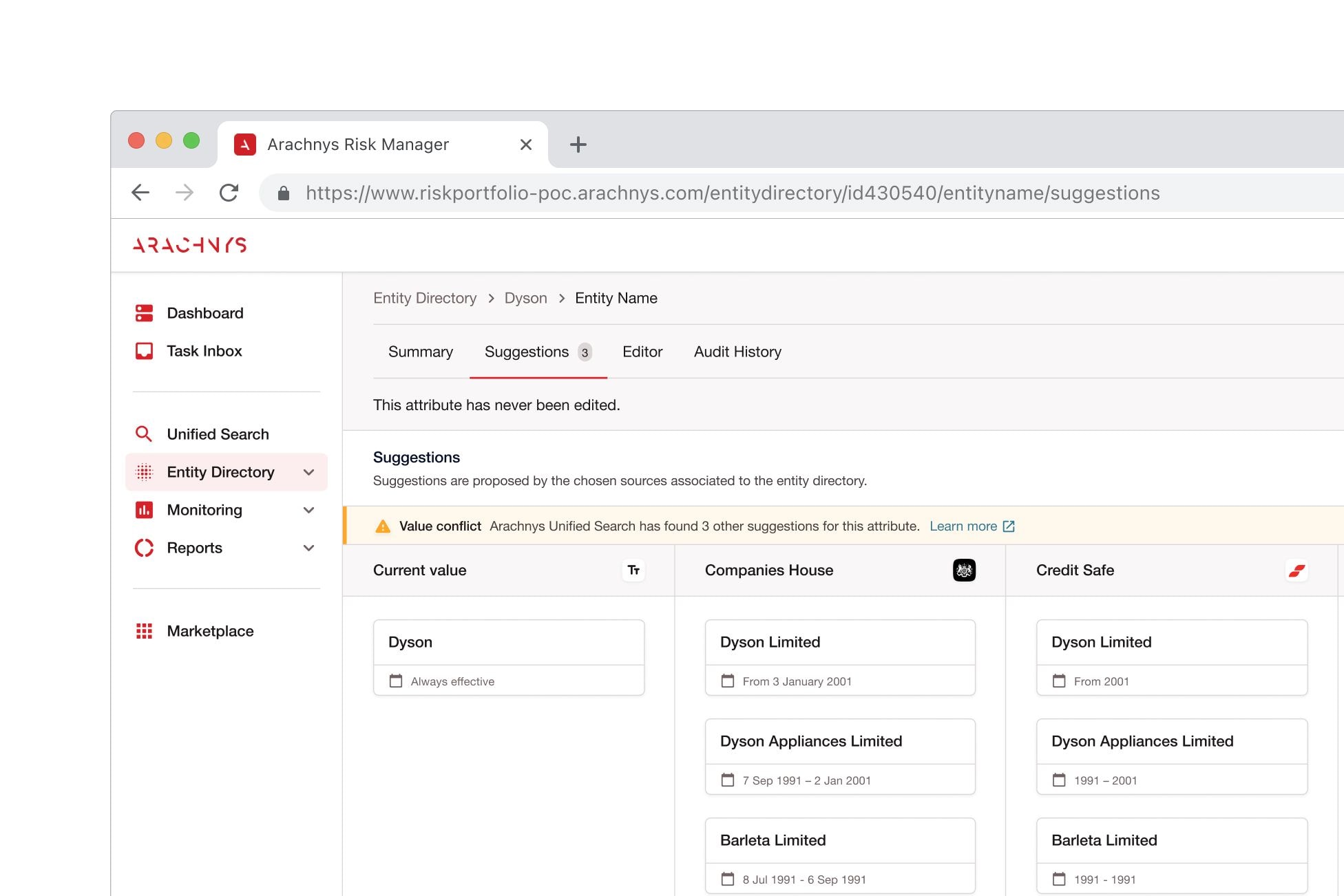Switch to the Summary tab
Screen dimensions: 1344x896
421,352
